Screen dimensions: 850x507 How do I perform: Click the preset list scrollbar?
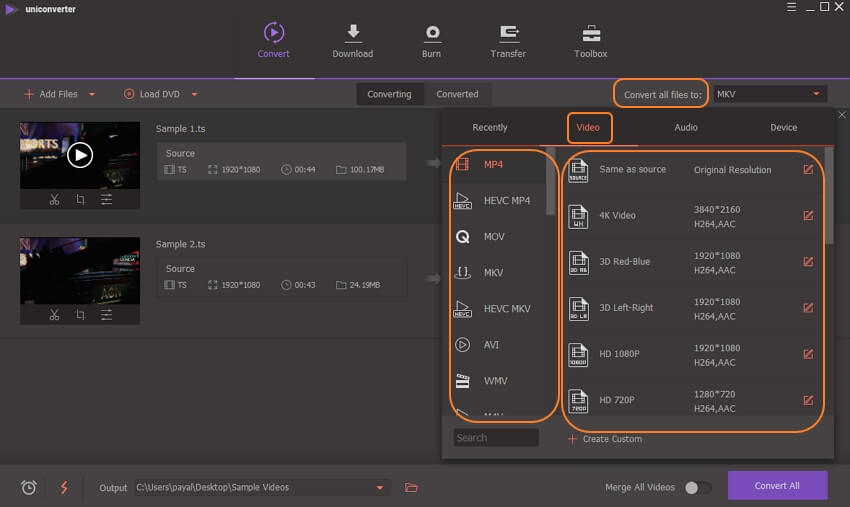[x=829, y=196]
